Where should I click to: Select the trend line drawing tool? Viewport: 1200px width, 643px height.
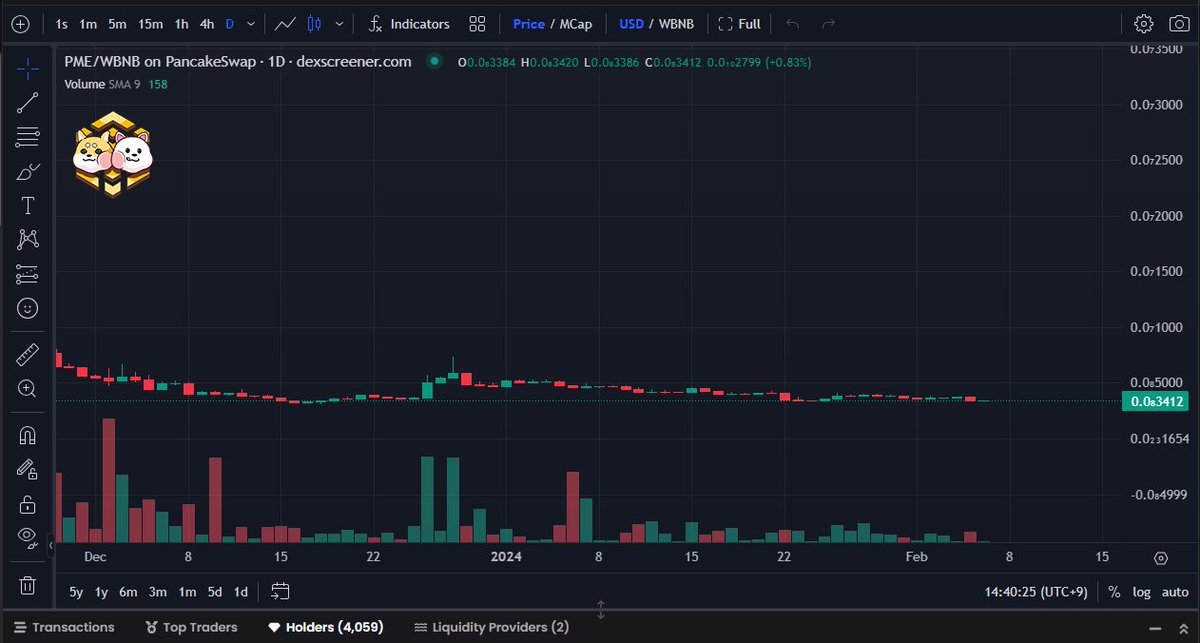tap(27, 102)
